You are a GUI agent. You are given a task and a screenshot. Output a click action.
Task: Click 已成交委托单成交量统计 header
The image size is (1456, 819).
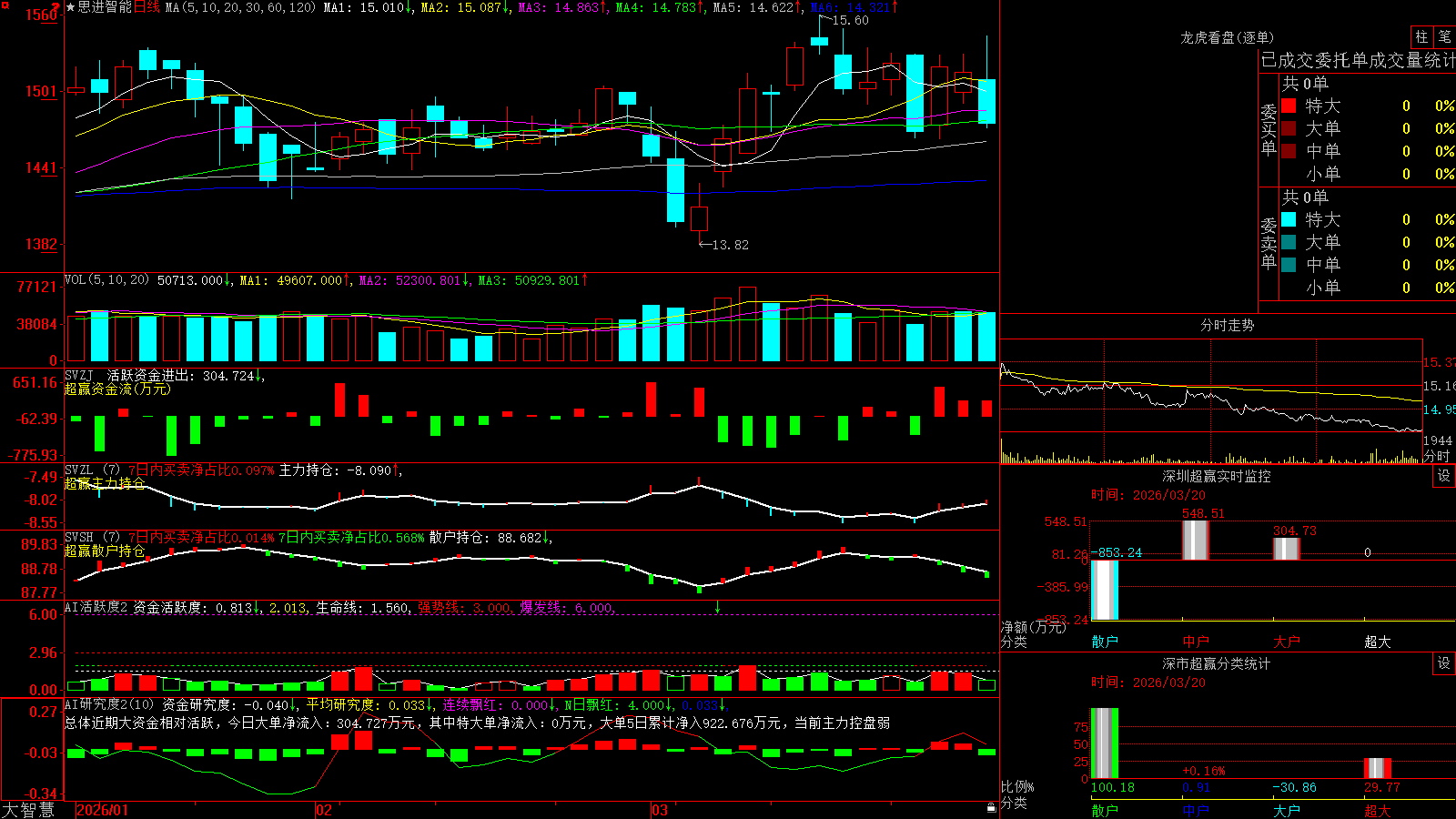click(x=1358, y=60)
